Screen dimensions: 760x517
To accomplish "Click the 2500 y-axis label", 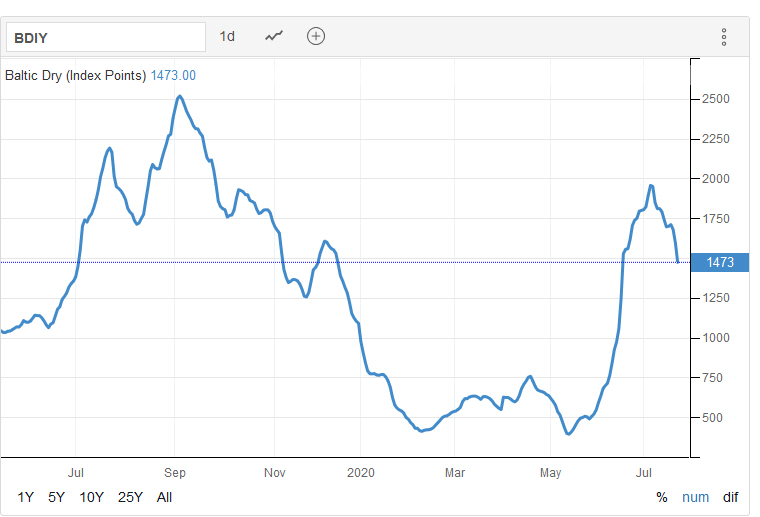I will click(x=715, y=99).
